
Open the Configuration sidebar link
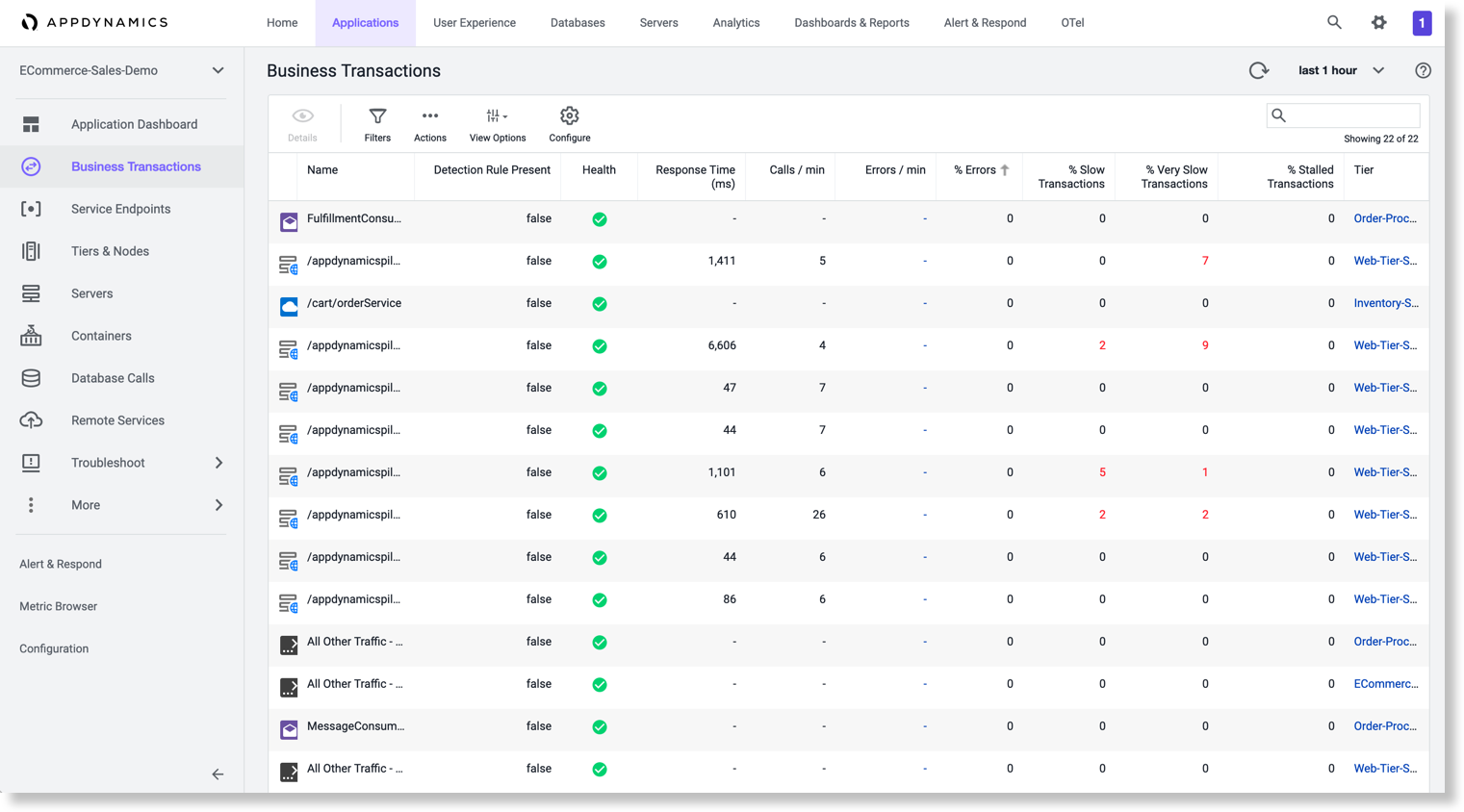(x=54, y=648)
